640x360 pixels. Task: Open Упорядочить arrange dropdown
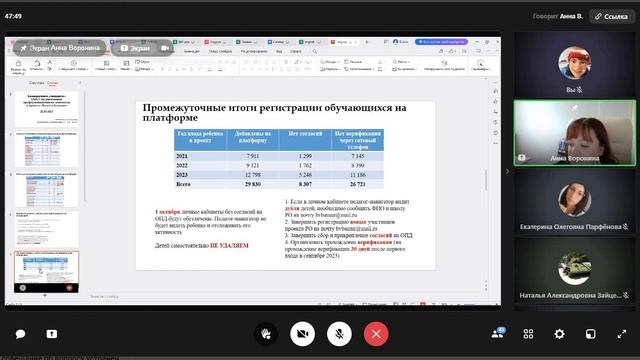tap(330, 69)
